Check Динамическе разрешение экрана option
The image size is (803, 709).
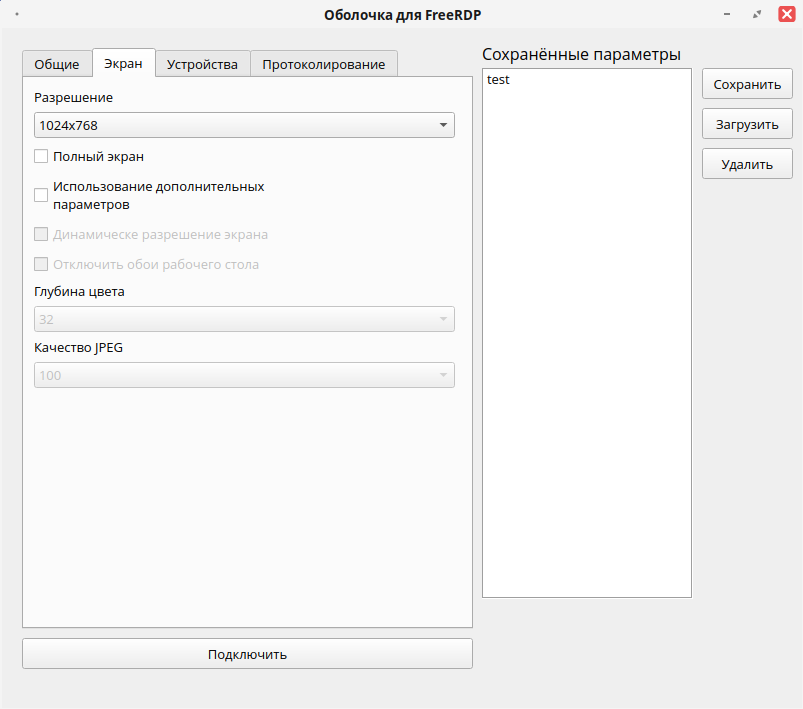(x=41, y=235)
